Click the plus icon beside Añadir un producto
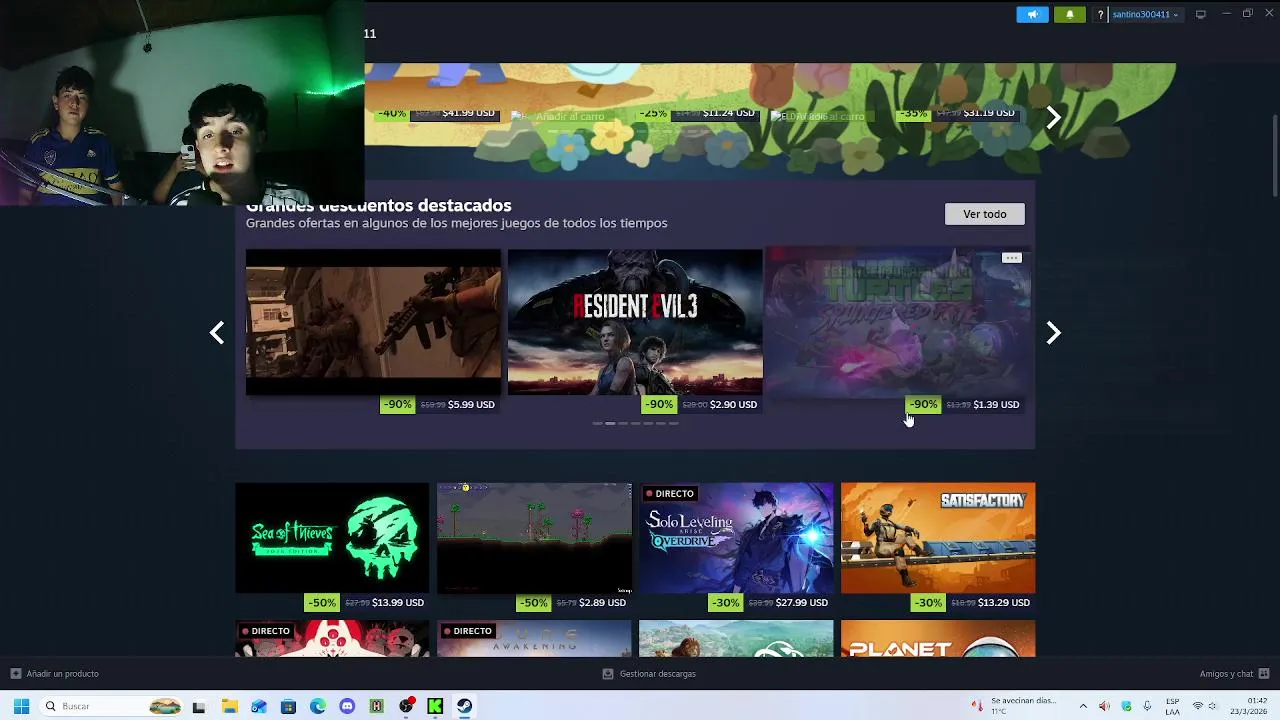This screenshot has width=1280, height=720. [x=16, y=674]
